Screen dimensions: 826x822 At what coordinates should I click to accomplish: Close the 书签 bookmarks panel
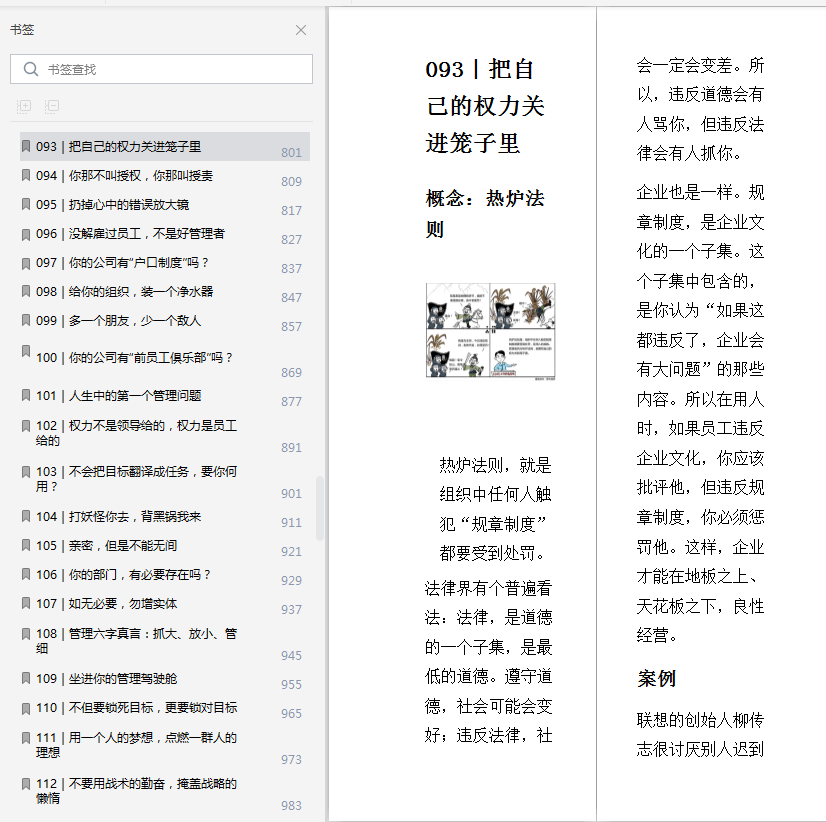click(x=301, y=30)
